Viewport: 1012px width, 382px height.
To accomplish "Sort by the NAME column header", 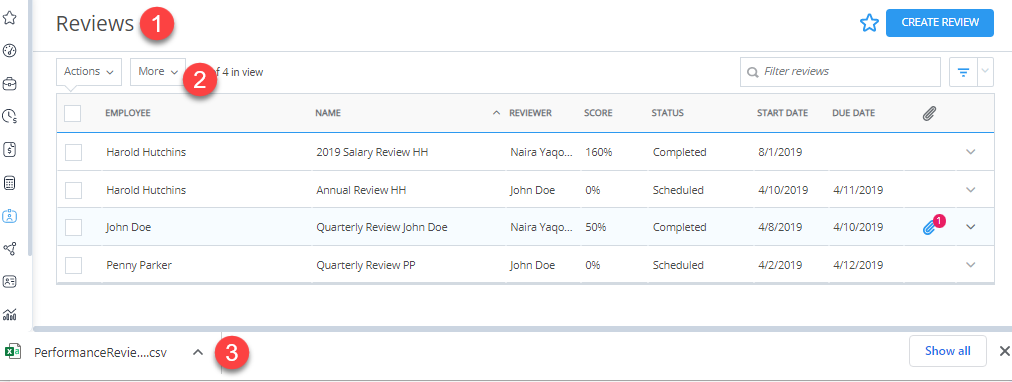I will pyautogui.click(x=328, y=113).
